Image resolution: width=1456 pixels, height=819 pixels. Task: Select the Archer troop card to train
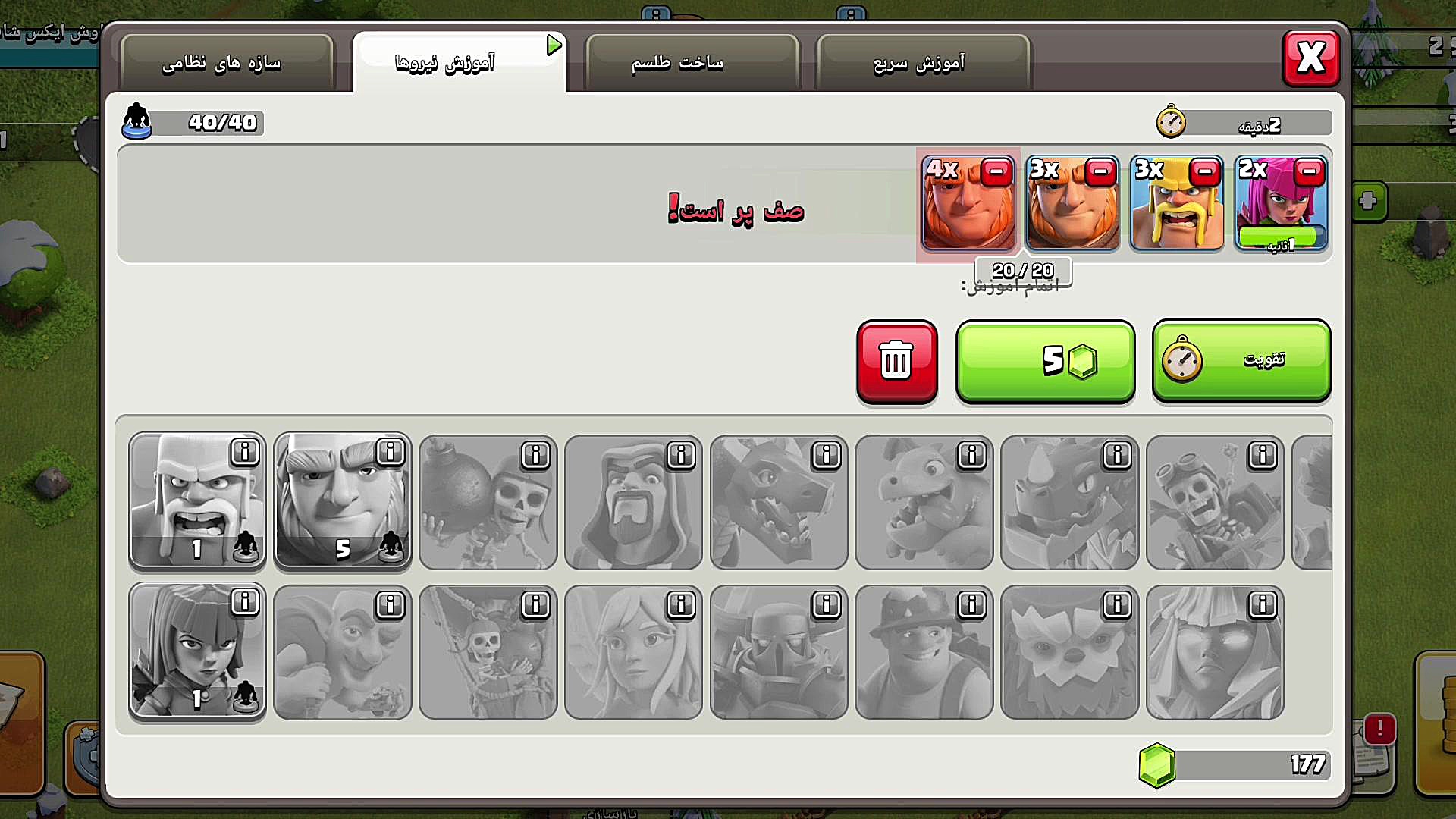[197, 651]
